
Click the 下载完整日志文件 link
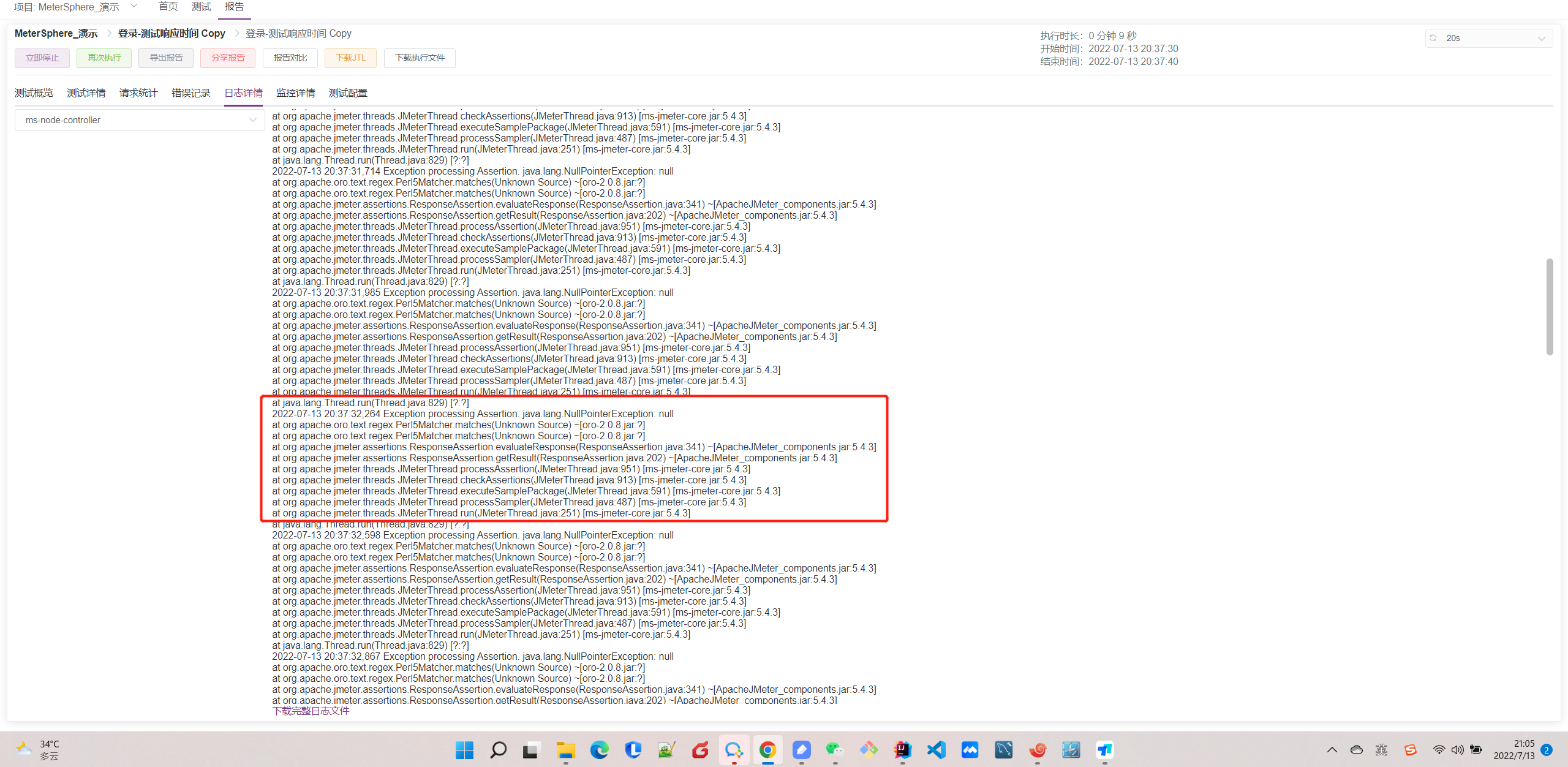coord(311,711)
